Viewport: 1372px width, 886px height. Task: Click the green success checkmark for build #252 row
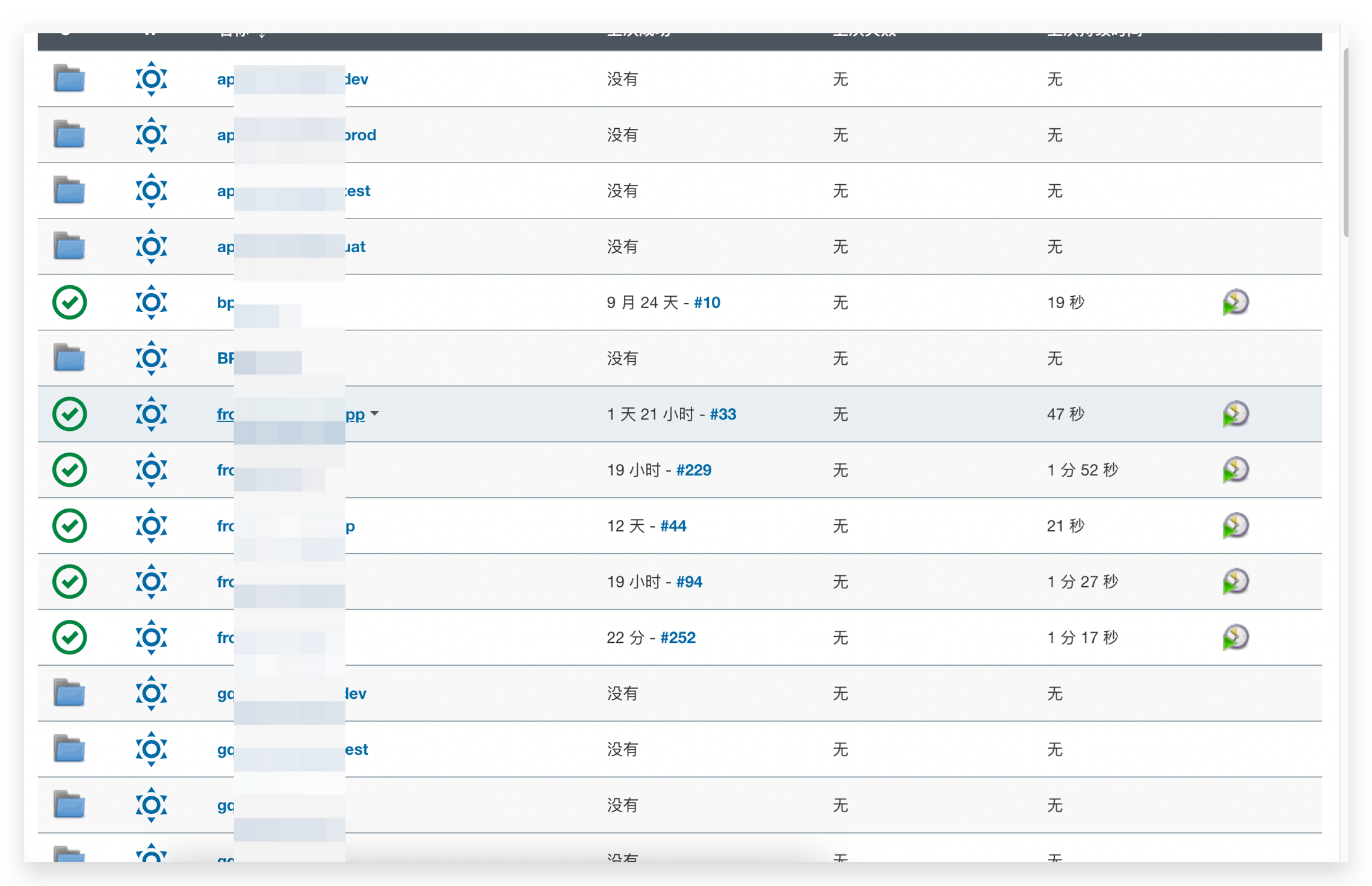tap(70, 637)
